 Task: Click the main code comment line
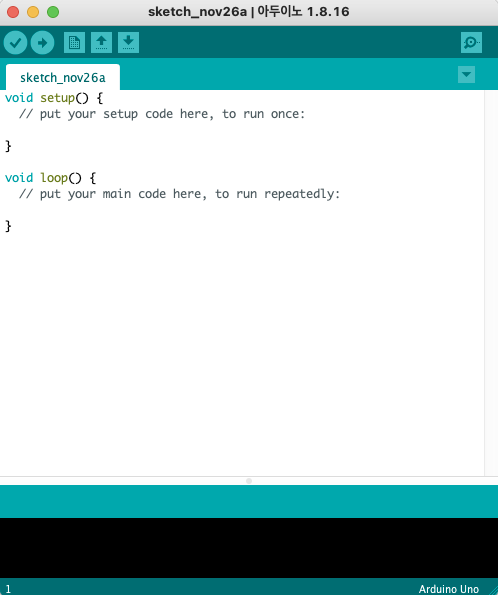[180, 194]
